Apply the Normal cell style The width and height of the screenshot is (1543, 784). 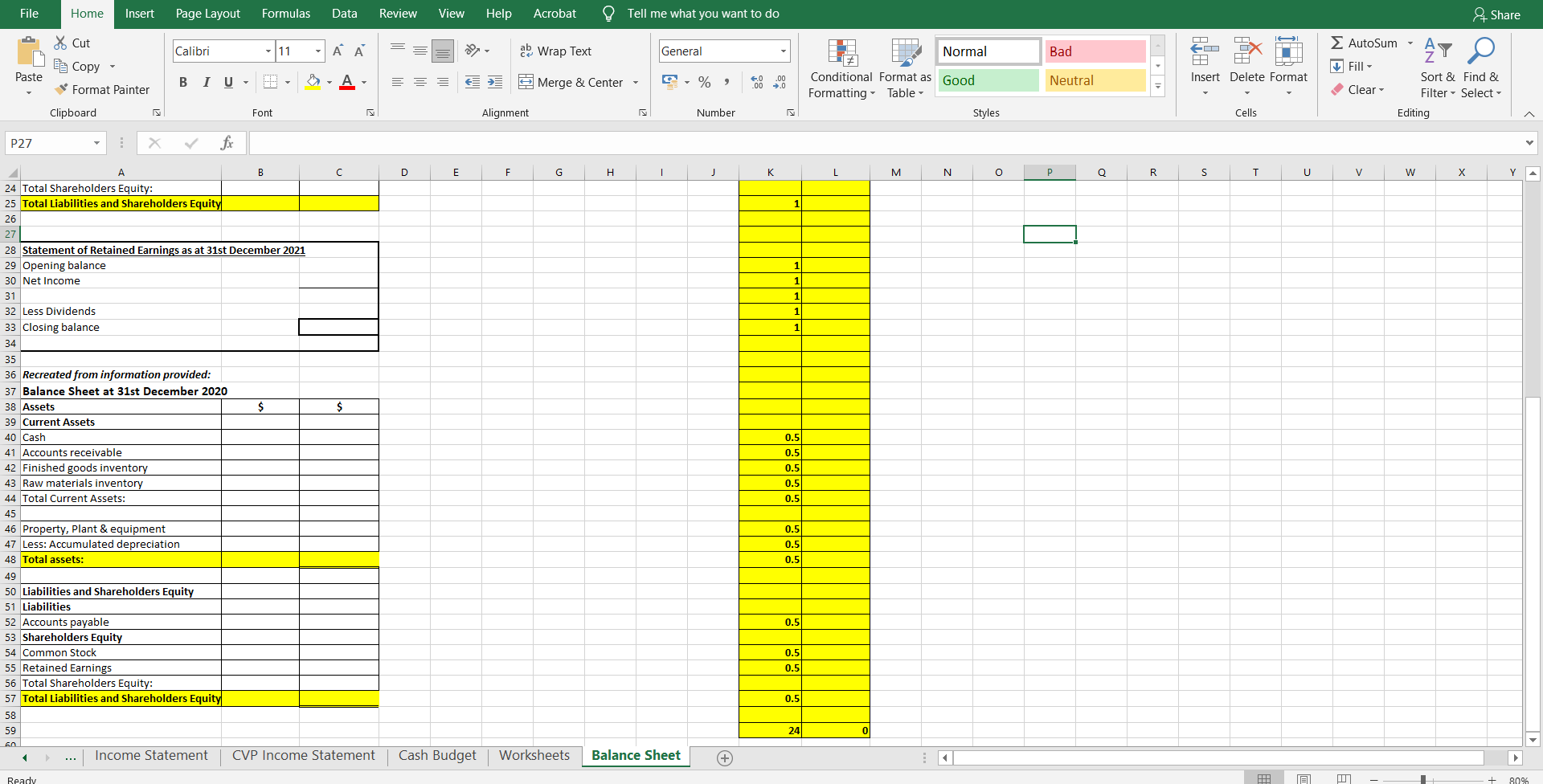coord(988,51)
